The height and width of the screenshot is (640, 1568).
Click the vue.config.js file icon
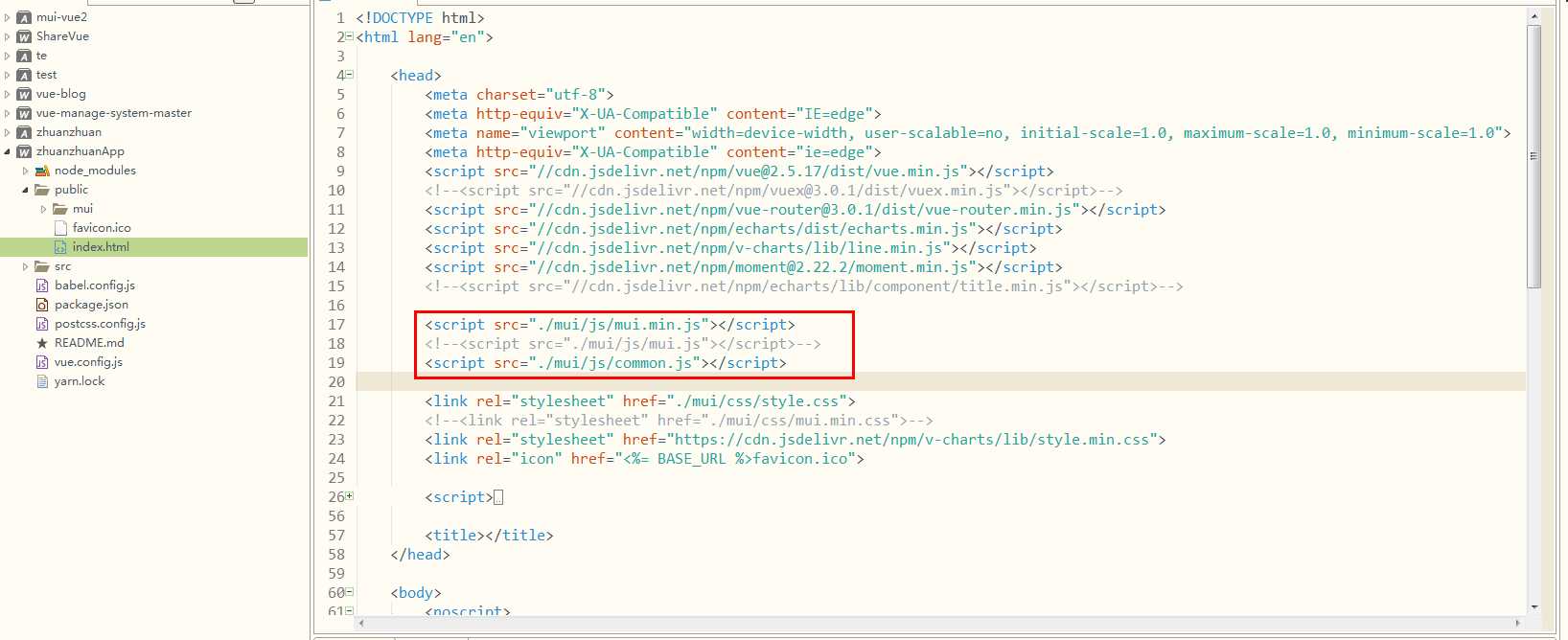point(42,362)
